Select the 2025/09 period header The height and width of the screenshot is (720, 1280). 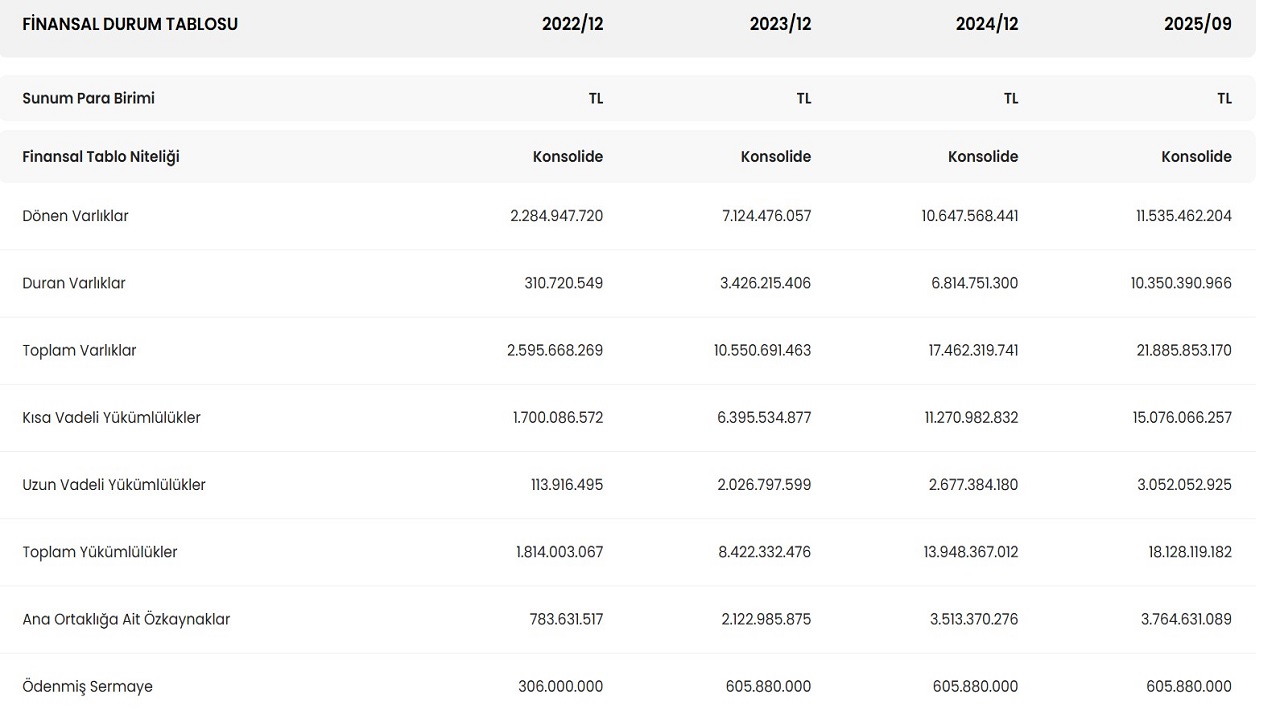pyautogui.click(x=1197, y=24)
